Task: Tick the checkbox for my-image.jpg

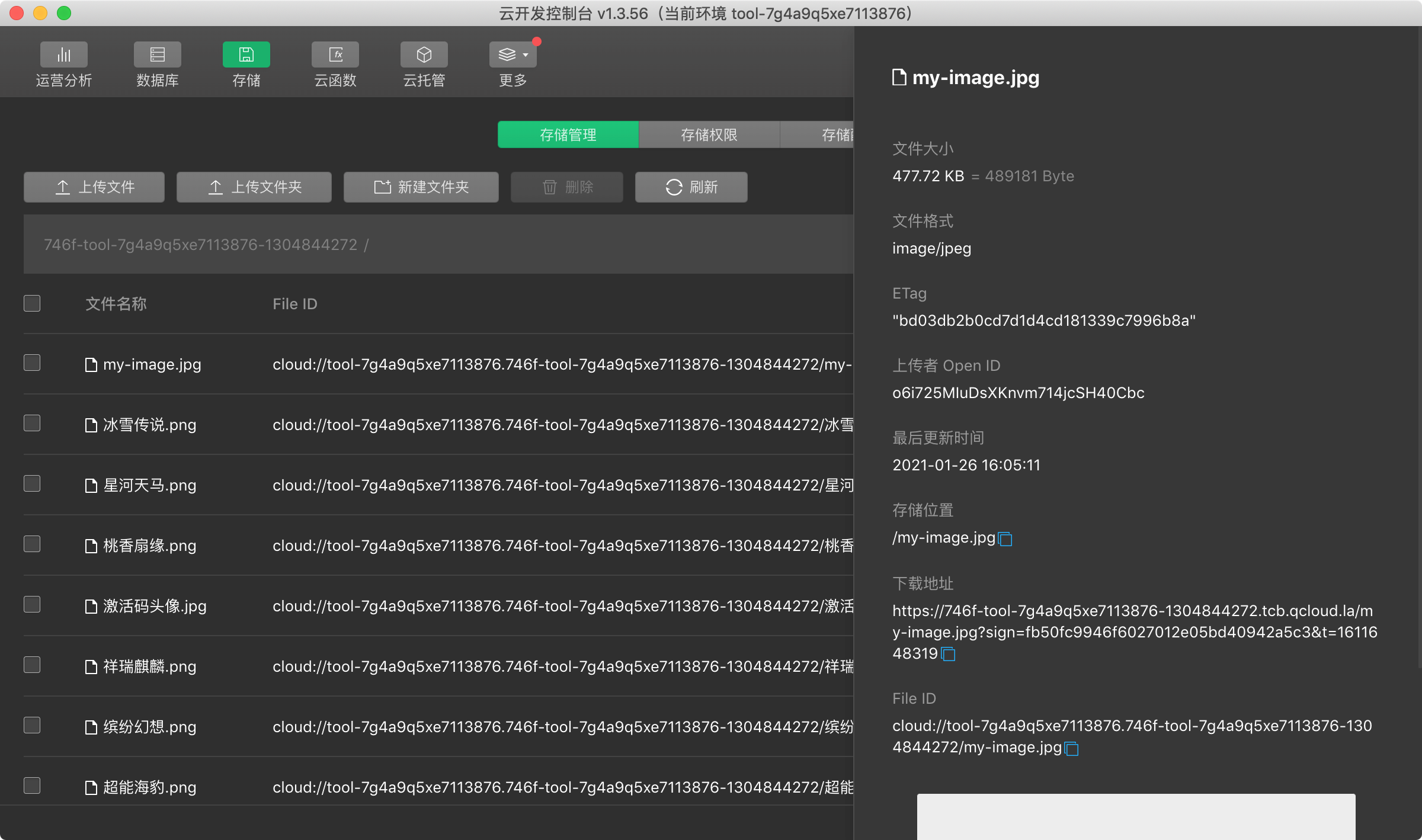Action: (x=32, y=363)
